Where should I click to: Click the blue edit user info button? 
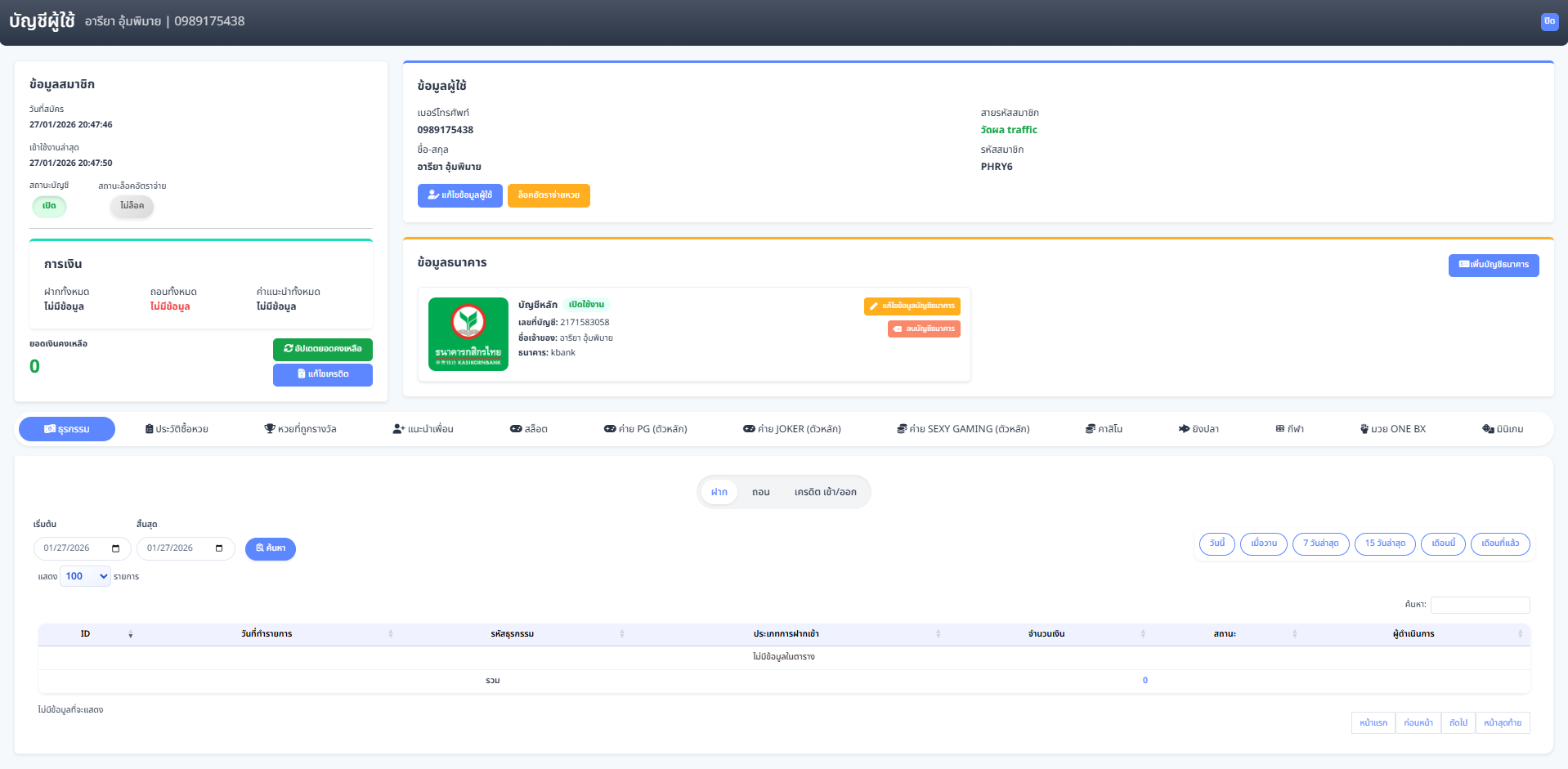459,195
